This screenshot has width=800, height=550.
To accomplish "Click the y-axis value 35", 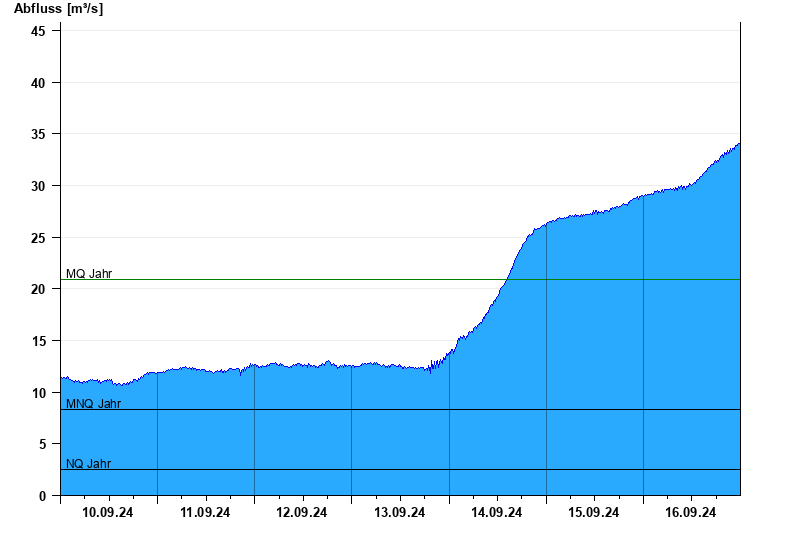I will (x=38, y=135).
